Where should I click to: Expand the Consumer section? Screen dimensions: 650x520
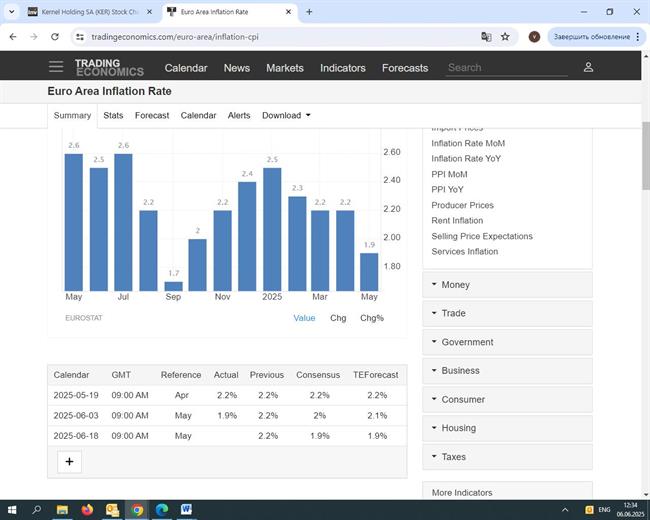(507, 399)
